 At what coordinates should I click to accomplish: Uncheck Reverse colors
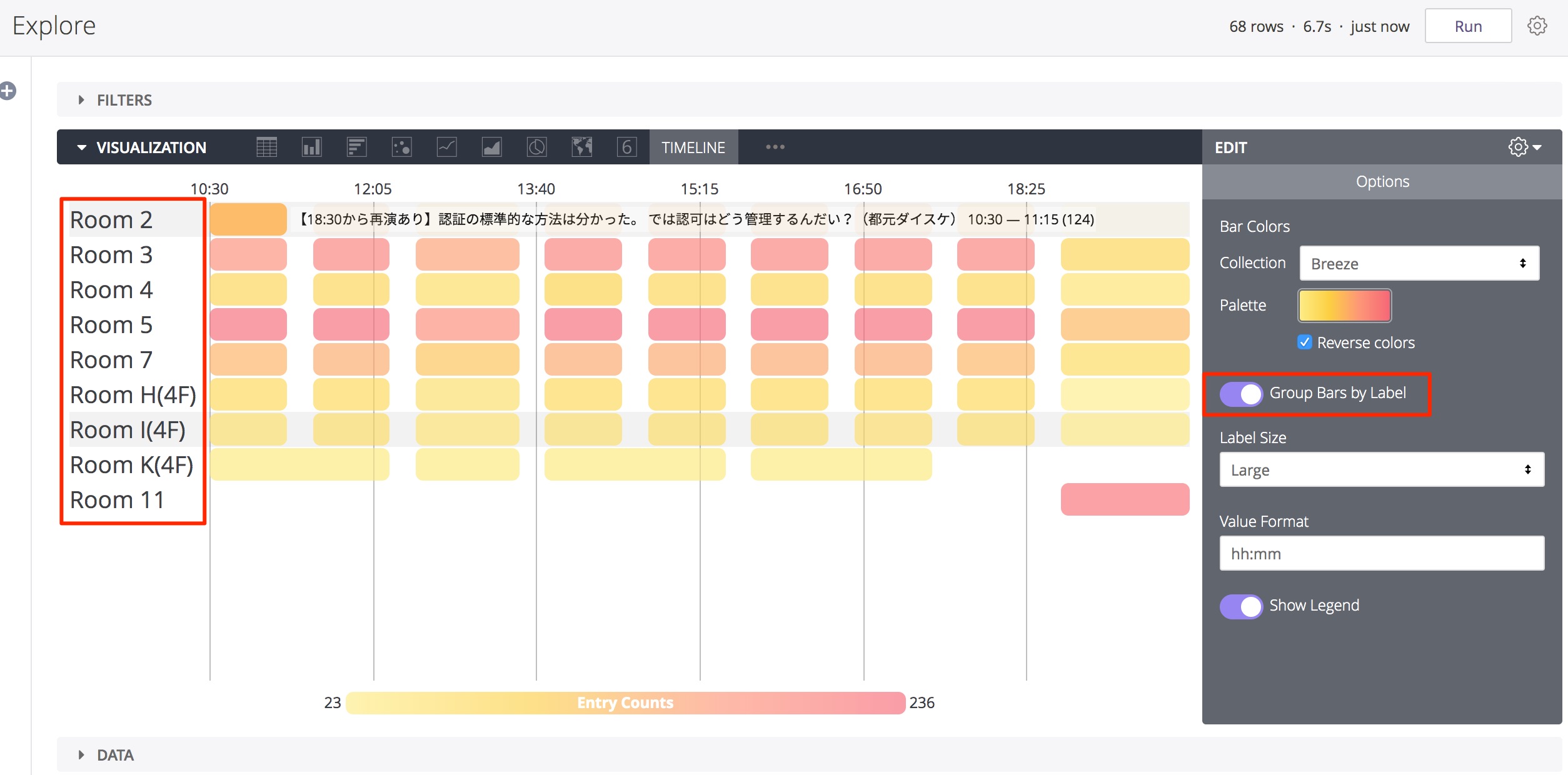[1305, 342]
